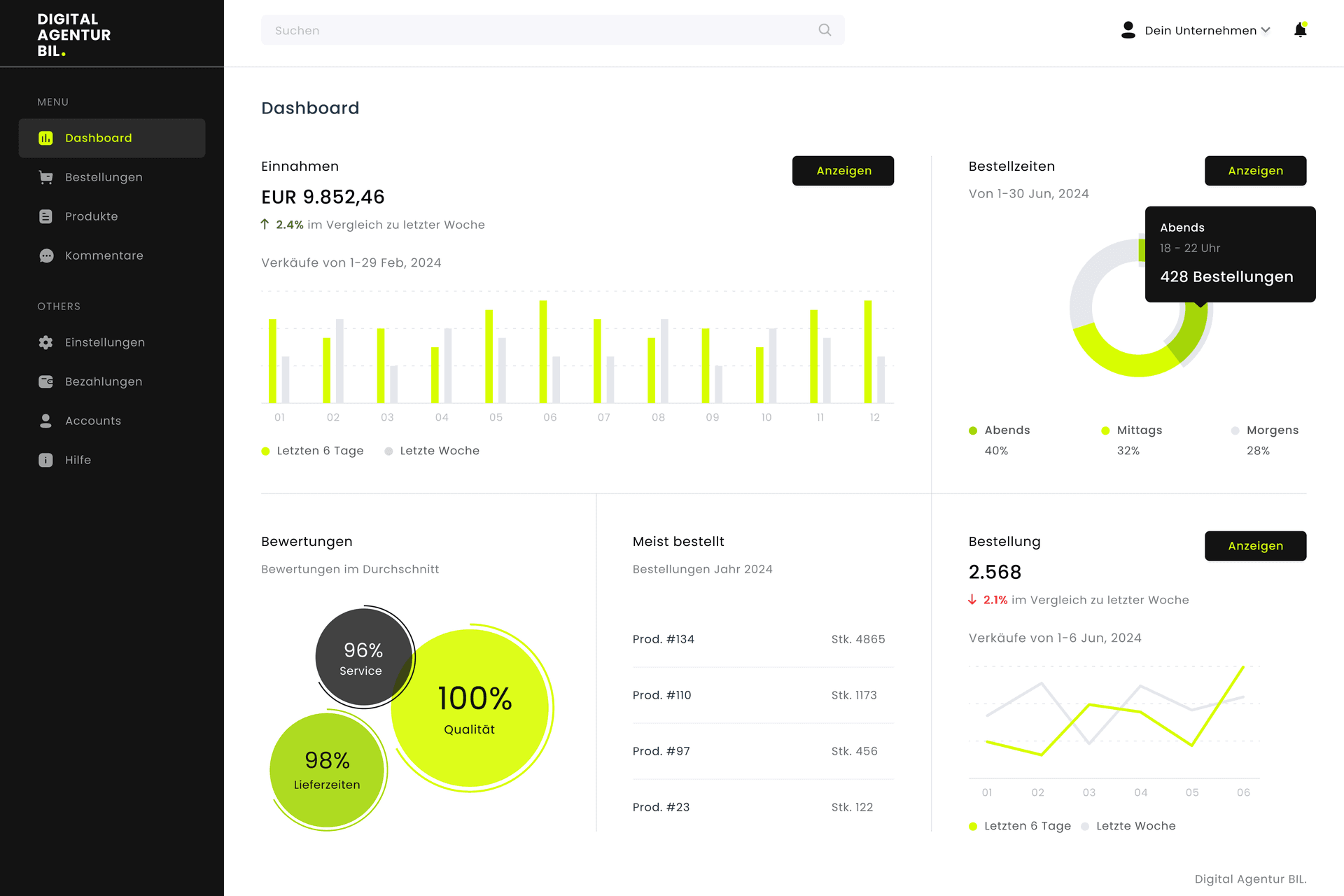Click the Bestellungen shopping cart icon
The width and height of the screenshot is (1344, 896).
pos(45,177)
